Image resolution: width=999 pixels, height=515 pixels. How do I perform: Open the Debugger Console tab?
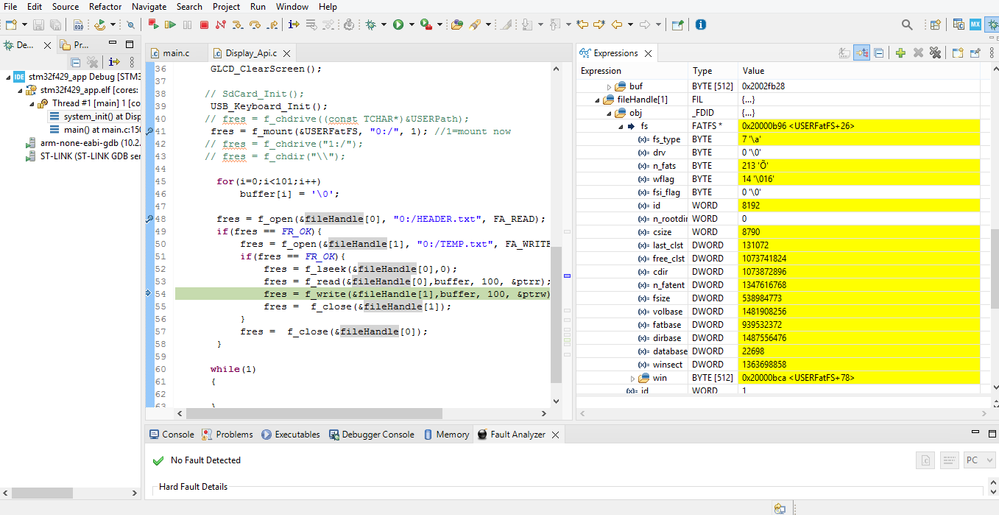pos(377,435)
